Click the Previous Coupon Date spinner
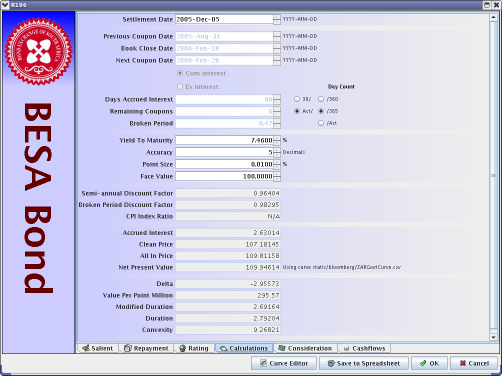502x376 pixels. click(x=277, y=36)
